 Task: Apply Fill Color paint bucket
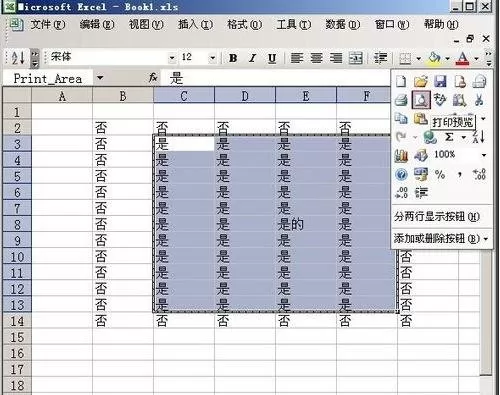(435, 58)
